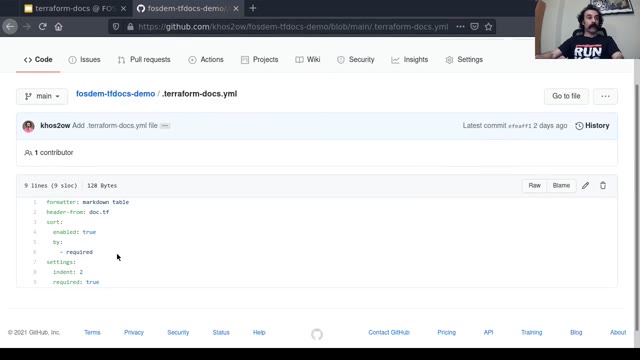This screenshot has width=640, height=360.
Task: Save page to Pocket icon
Action: pos(474,27)
